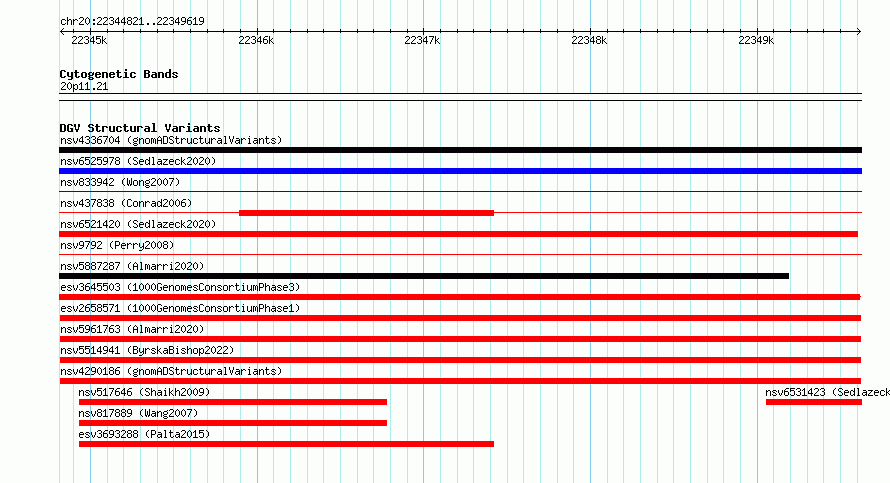Click the 22347k ruler label
Screen dimensions: 890x483
422,40
